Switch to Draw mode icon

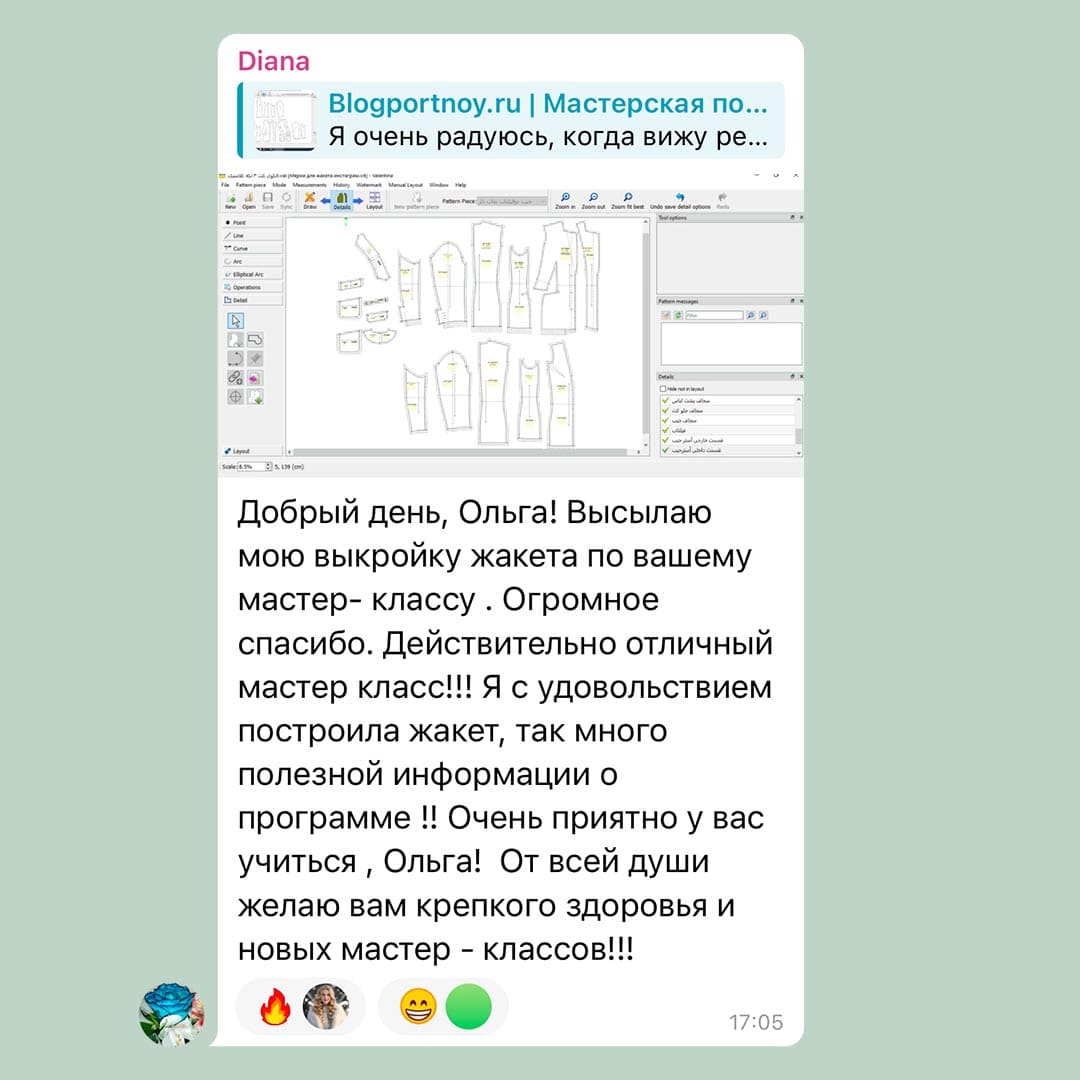[310, 200]
